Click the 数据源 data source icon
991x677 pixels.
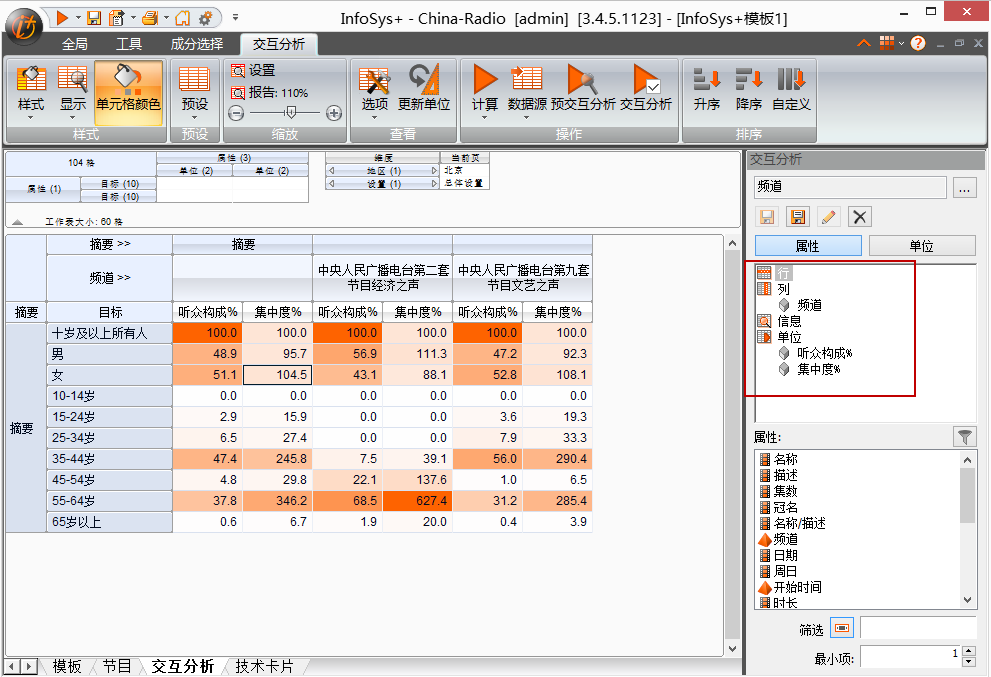(x=526, y=80)
